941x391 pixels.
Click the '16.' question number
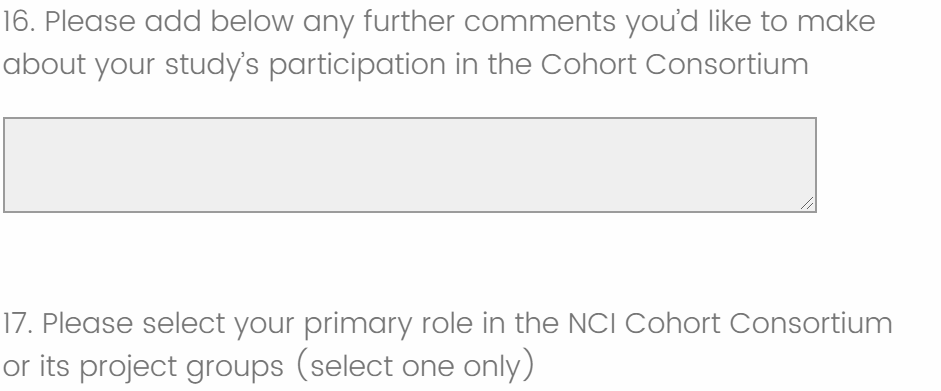point(19,22)
